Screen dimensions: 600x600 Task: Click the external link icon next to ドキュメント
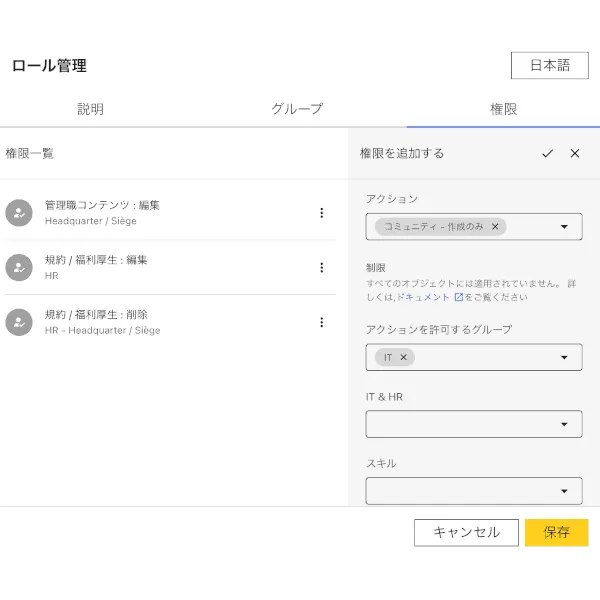[458, 297]
